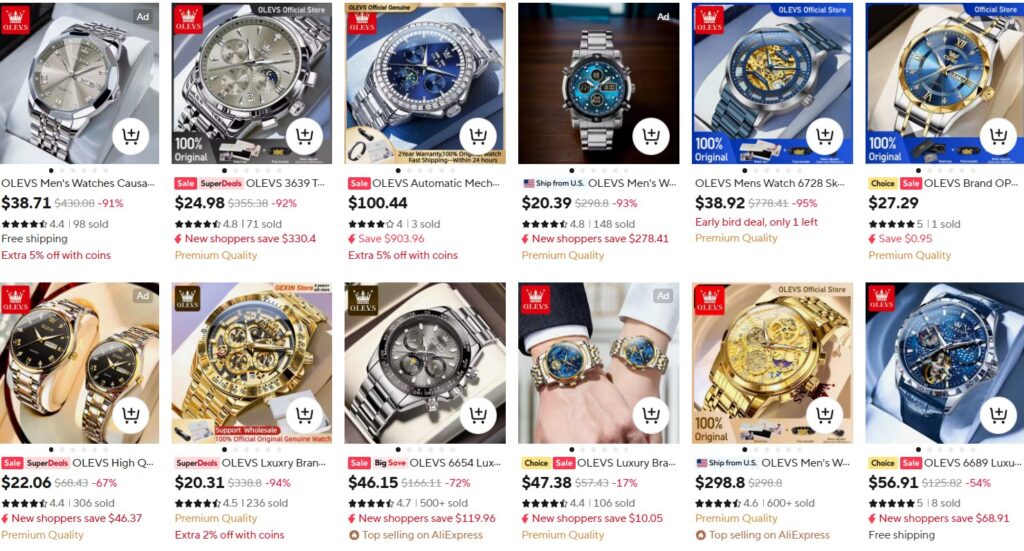Click the Choice badge on $27.29 watch
The height and width of the screenshot is (551, 1024).
[x=882, y=184]
